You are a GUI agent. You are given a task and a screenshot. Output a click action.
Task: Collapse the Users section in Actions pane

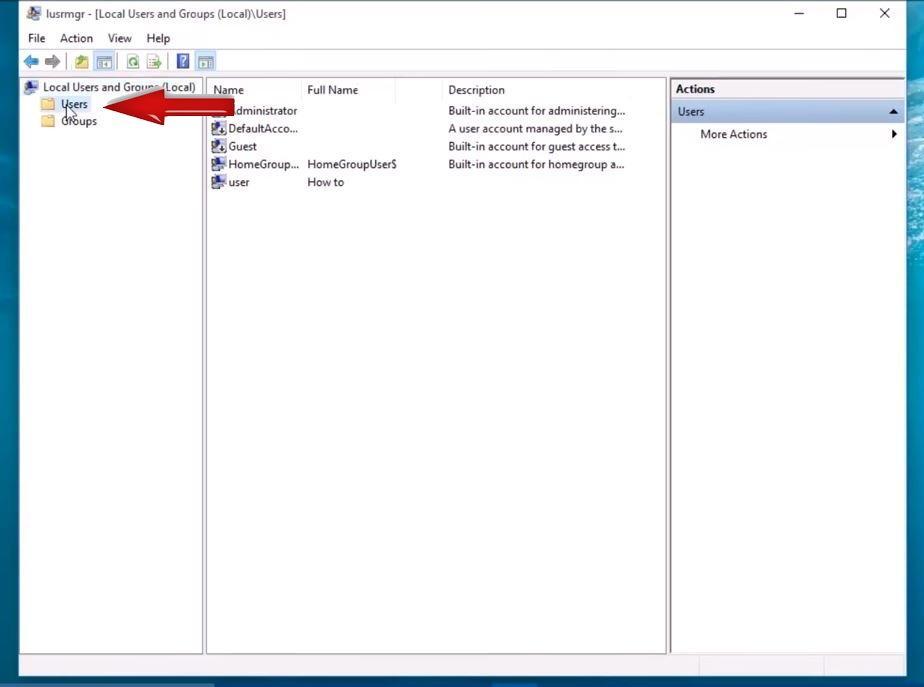897,111
